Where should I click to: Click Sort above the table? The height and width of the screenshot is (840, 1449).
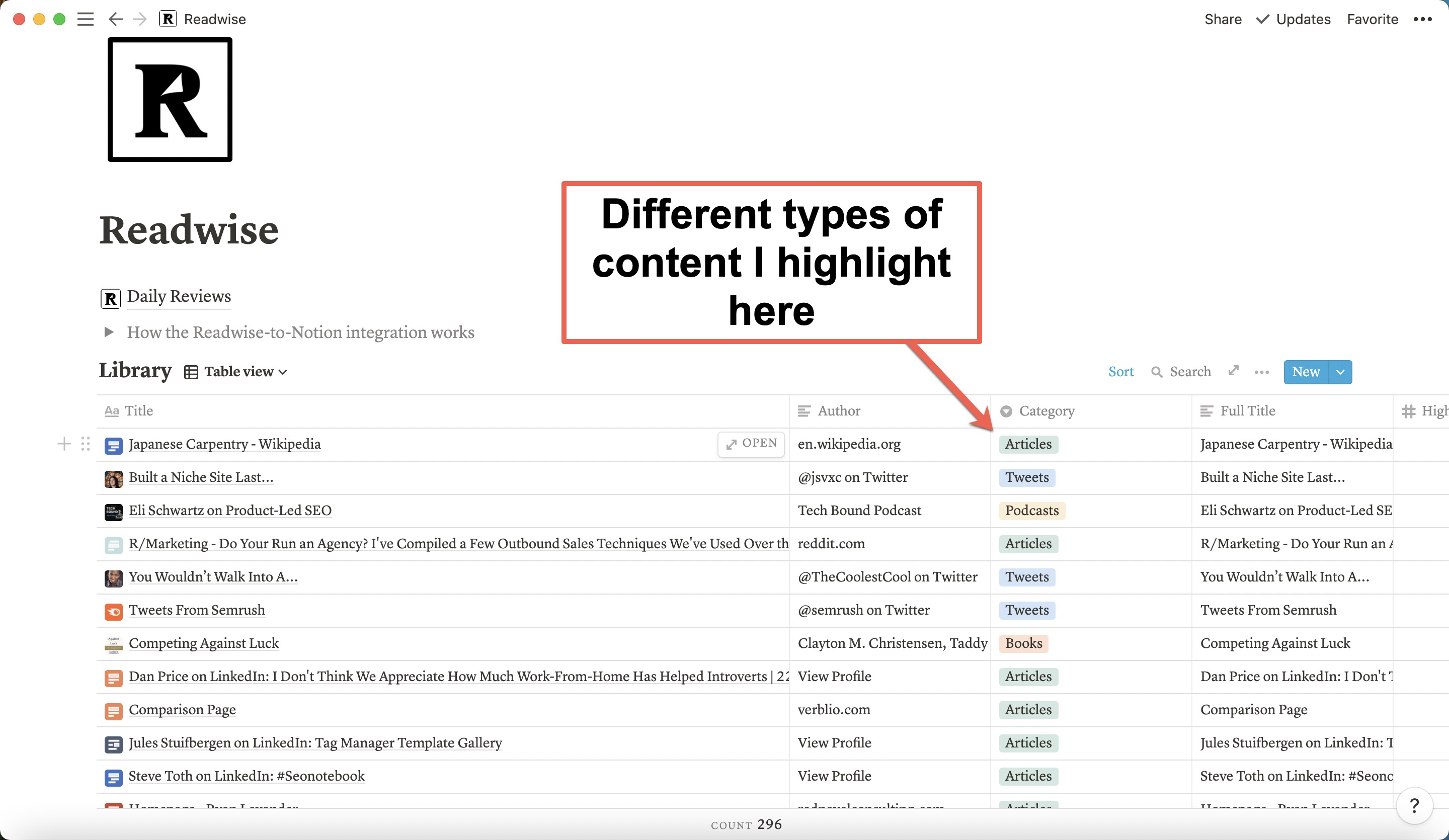(1120, 371)
